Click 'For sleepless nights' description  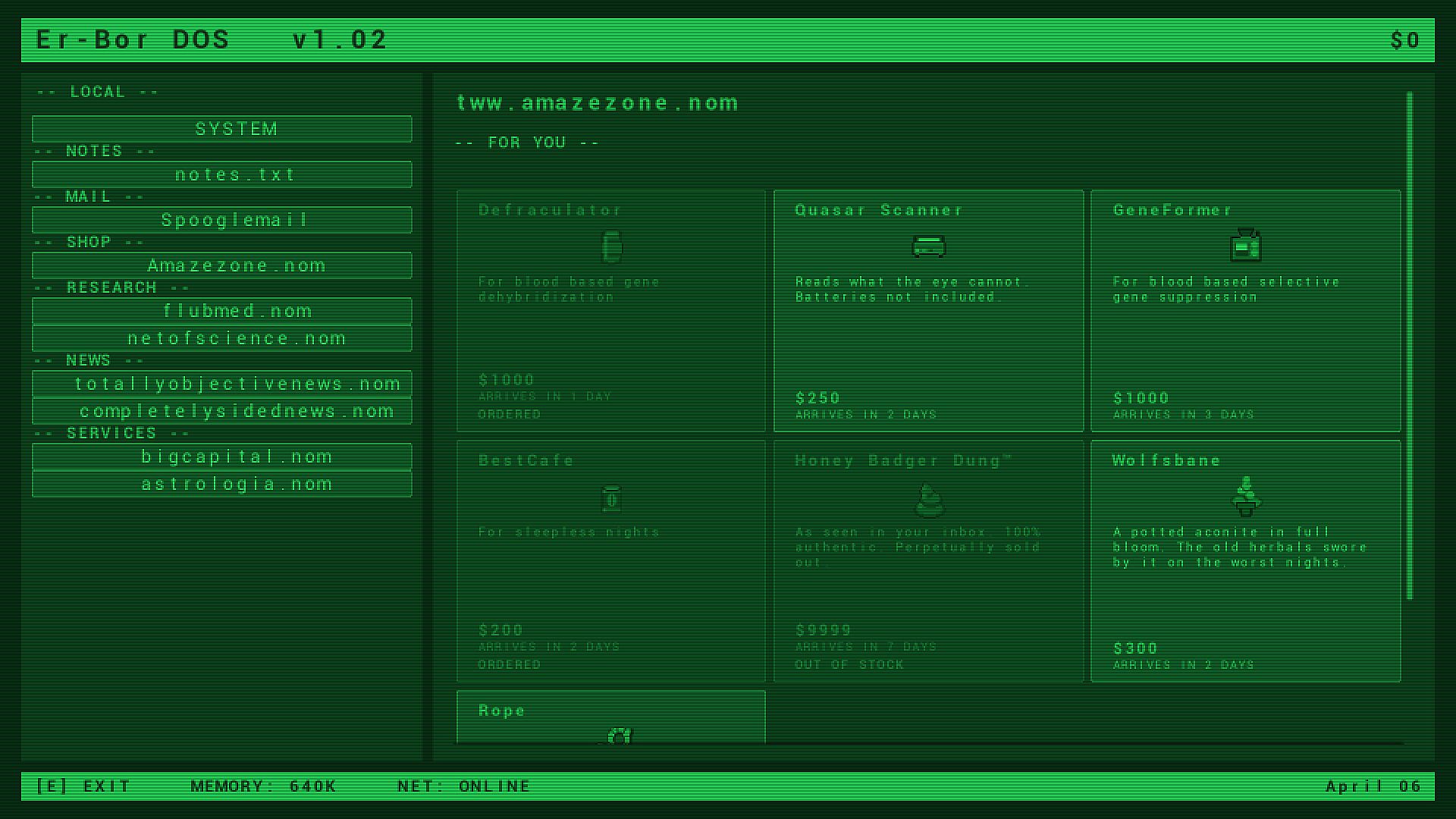569,532
